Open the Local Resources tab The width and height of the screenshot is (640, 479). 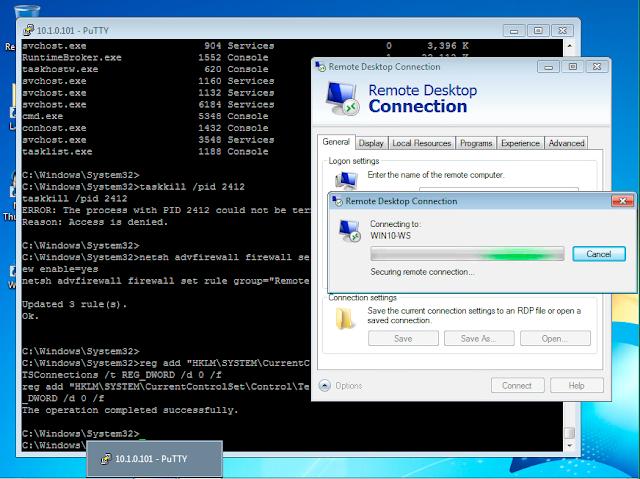click(422, 143)
